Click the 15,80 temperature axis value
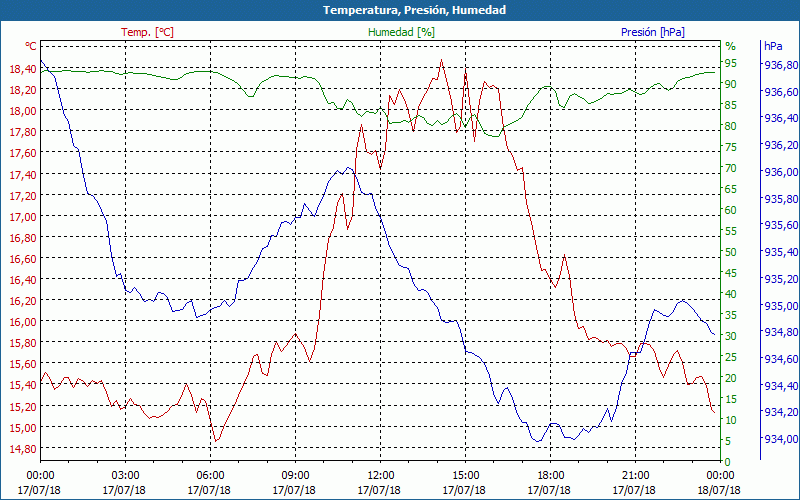Screen dimensions: 800x500 pyautogui.click(x=22, y=342)
